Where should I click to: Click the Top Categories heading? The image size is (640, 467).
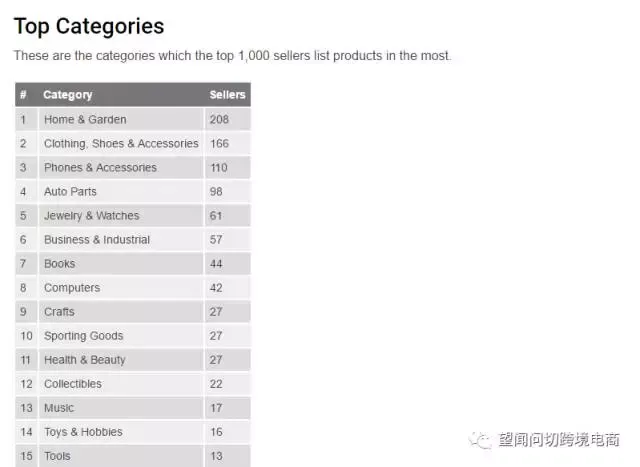(89, 27)
